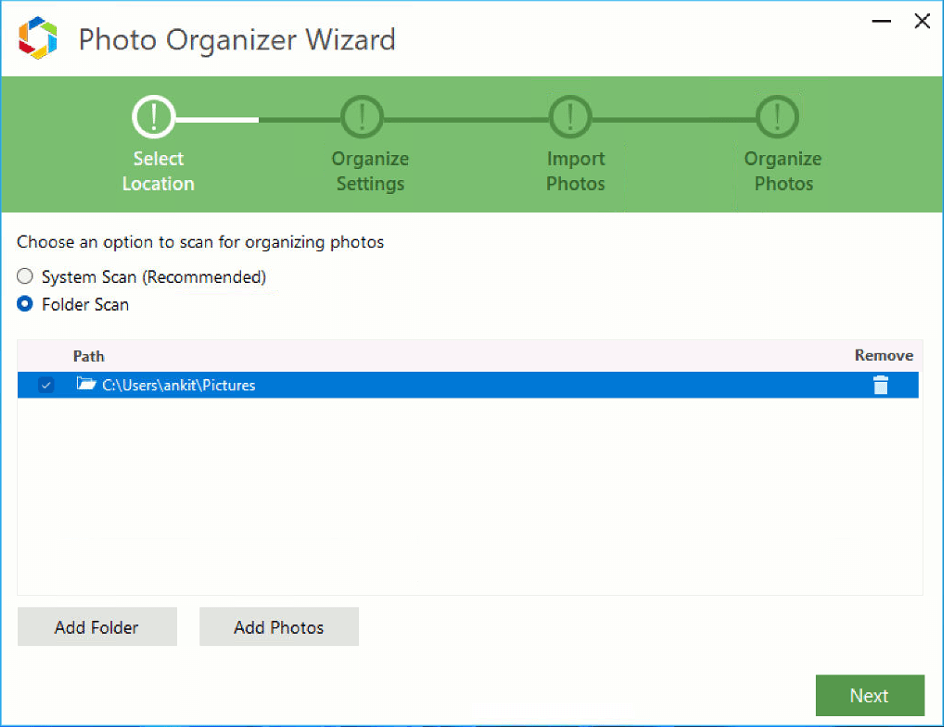Proceed with the Next button

[x=869, y=696]
